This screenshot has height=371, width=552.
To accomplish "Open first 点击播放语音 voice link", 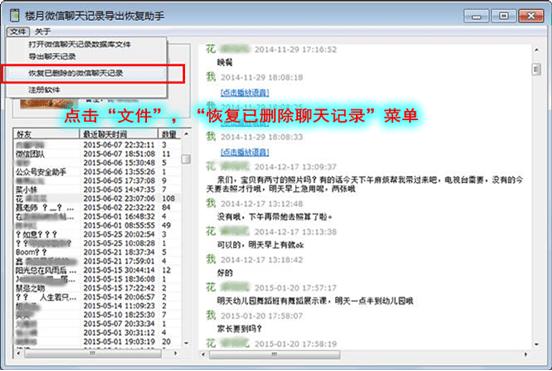I will pos(245,93).
